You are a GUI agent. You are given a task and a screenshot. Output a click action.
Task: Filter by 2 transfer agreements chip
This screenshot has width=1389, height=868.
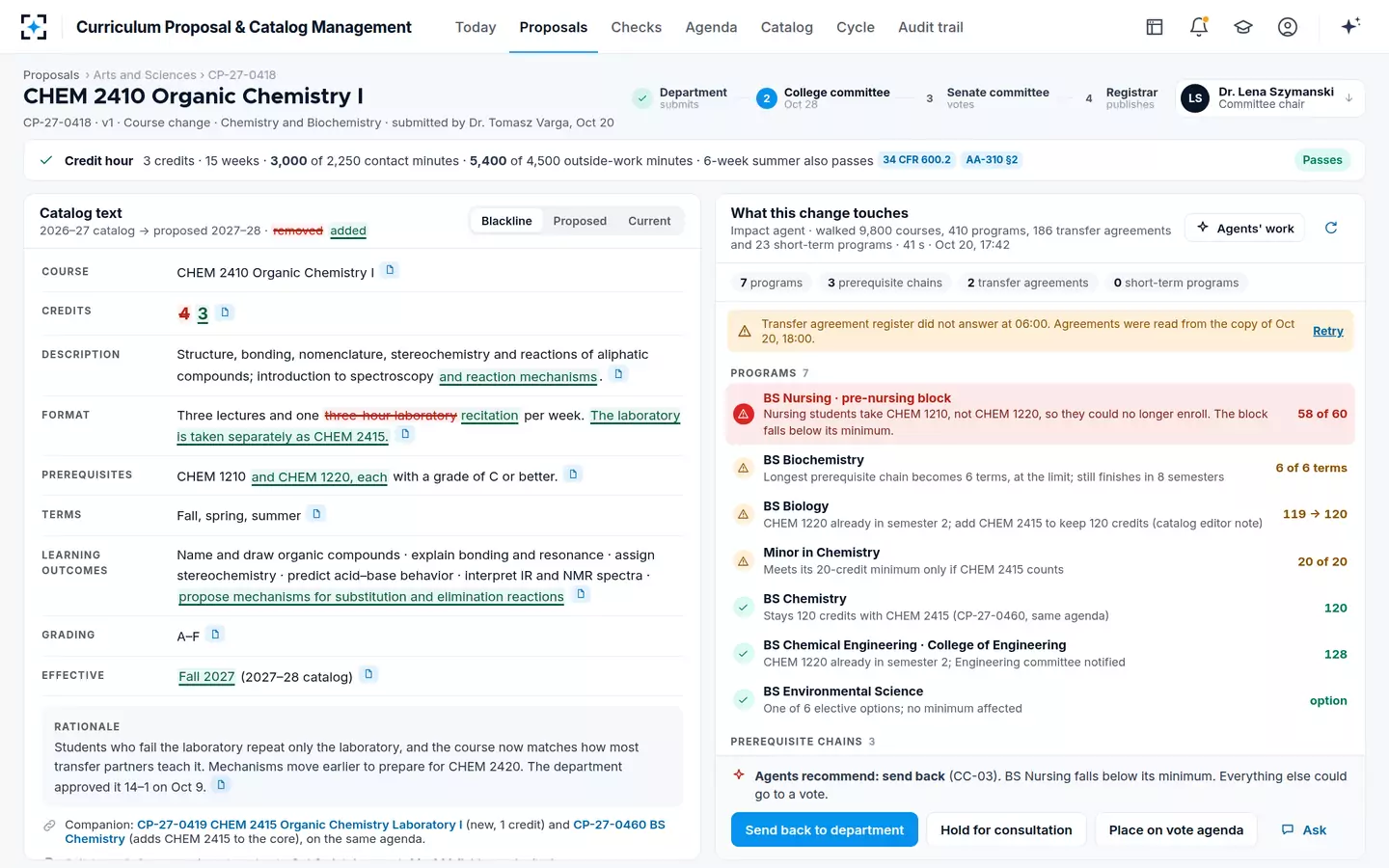1027,283
